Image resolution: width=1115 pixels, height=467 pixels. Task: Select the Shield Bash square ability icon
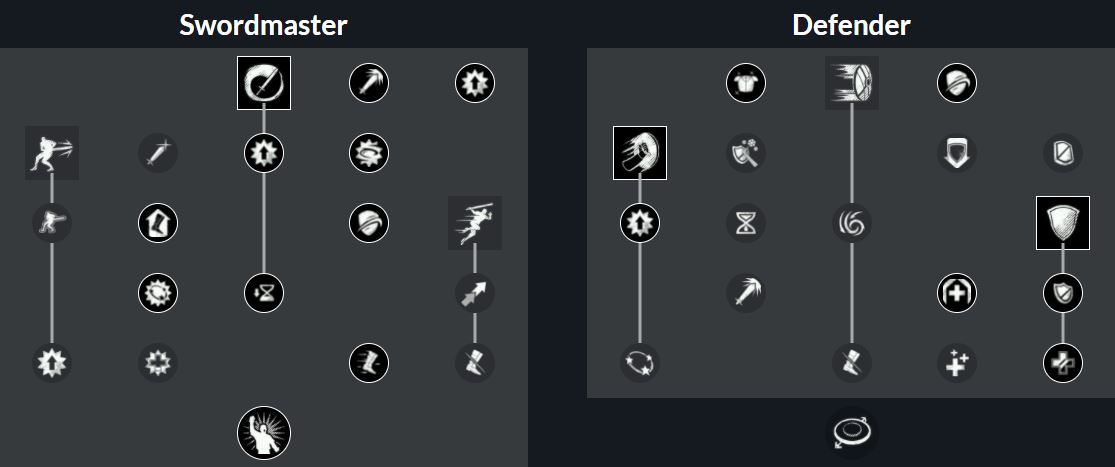coord(640,153)
